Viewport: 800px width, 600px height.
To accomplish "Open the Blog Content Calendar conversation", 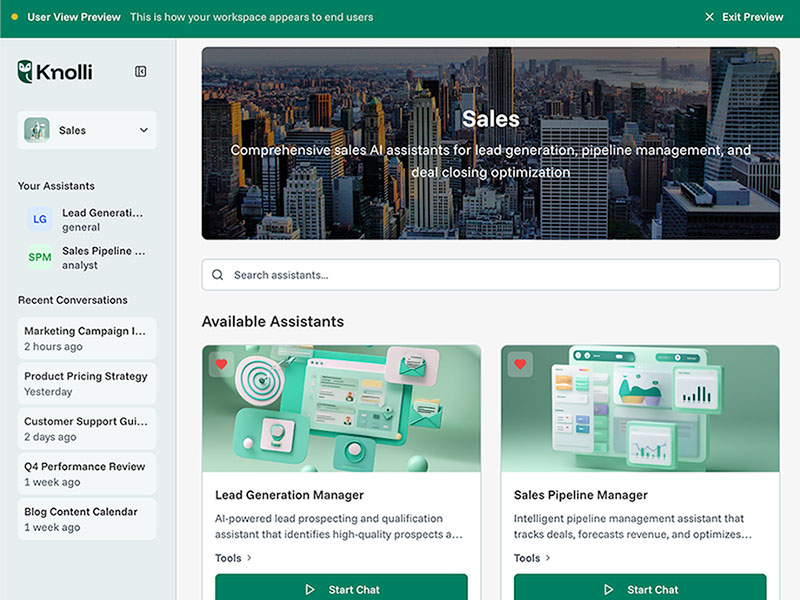I will coord(87,519).
